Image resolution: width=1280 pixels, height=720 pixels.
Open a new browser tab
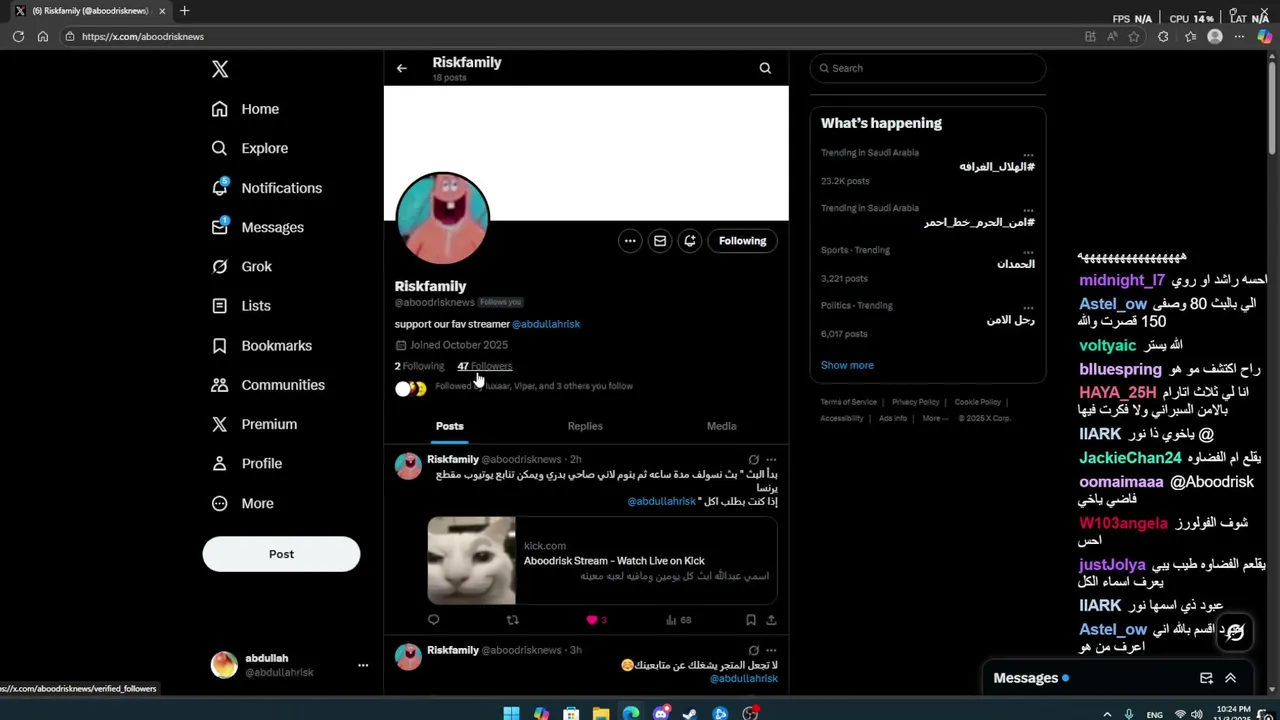184,11
